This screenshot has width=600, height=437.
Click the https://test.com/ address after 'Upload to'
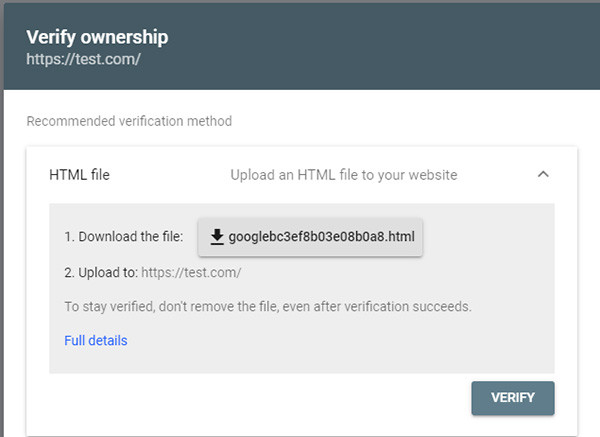191,272
